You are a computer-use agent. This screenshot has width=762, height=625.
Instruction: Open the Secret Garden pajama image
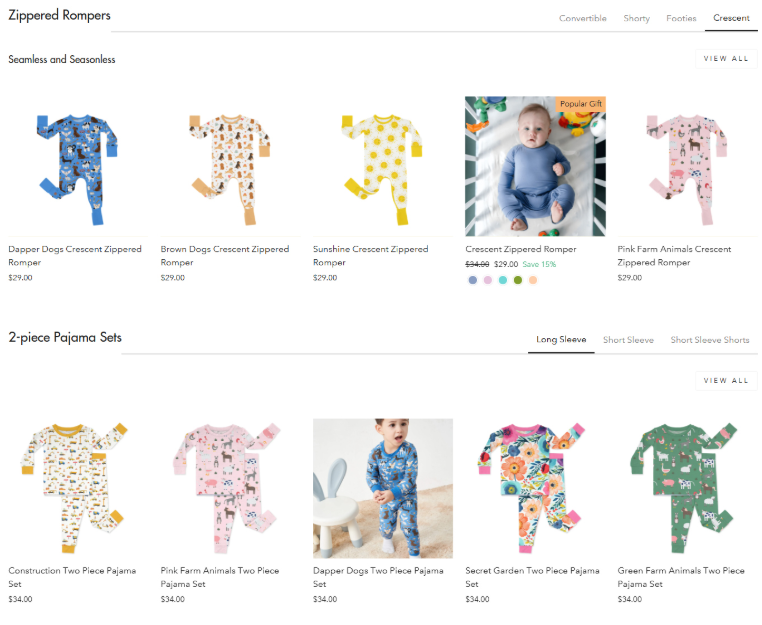534,488
